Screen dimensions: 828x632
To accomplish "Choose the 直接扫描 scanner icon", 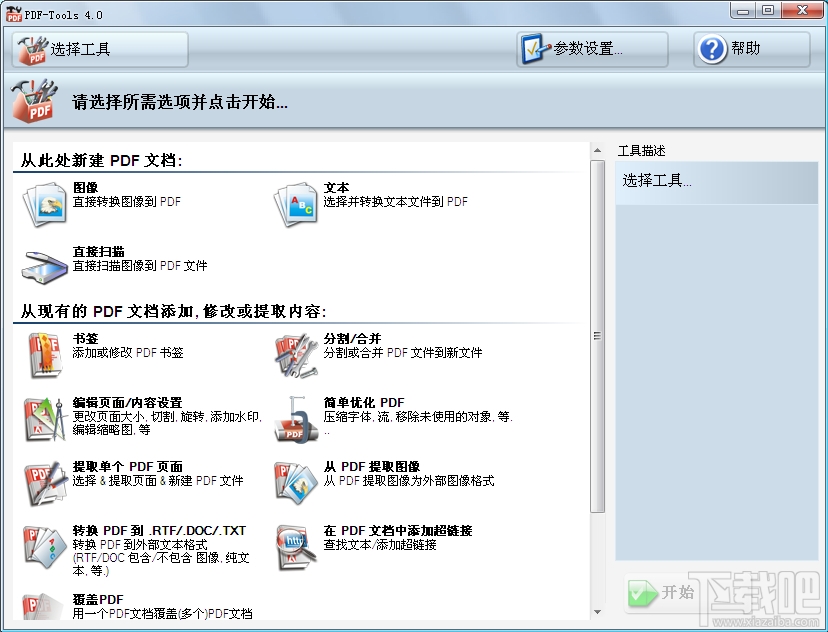I will [x=44, y=267].
